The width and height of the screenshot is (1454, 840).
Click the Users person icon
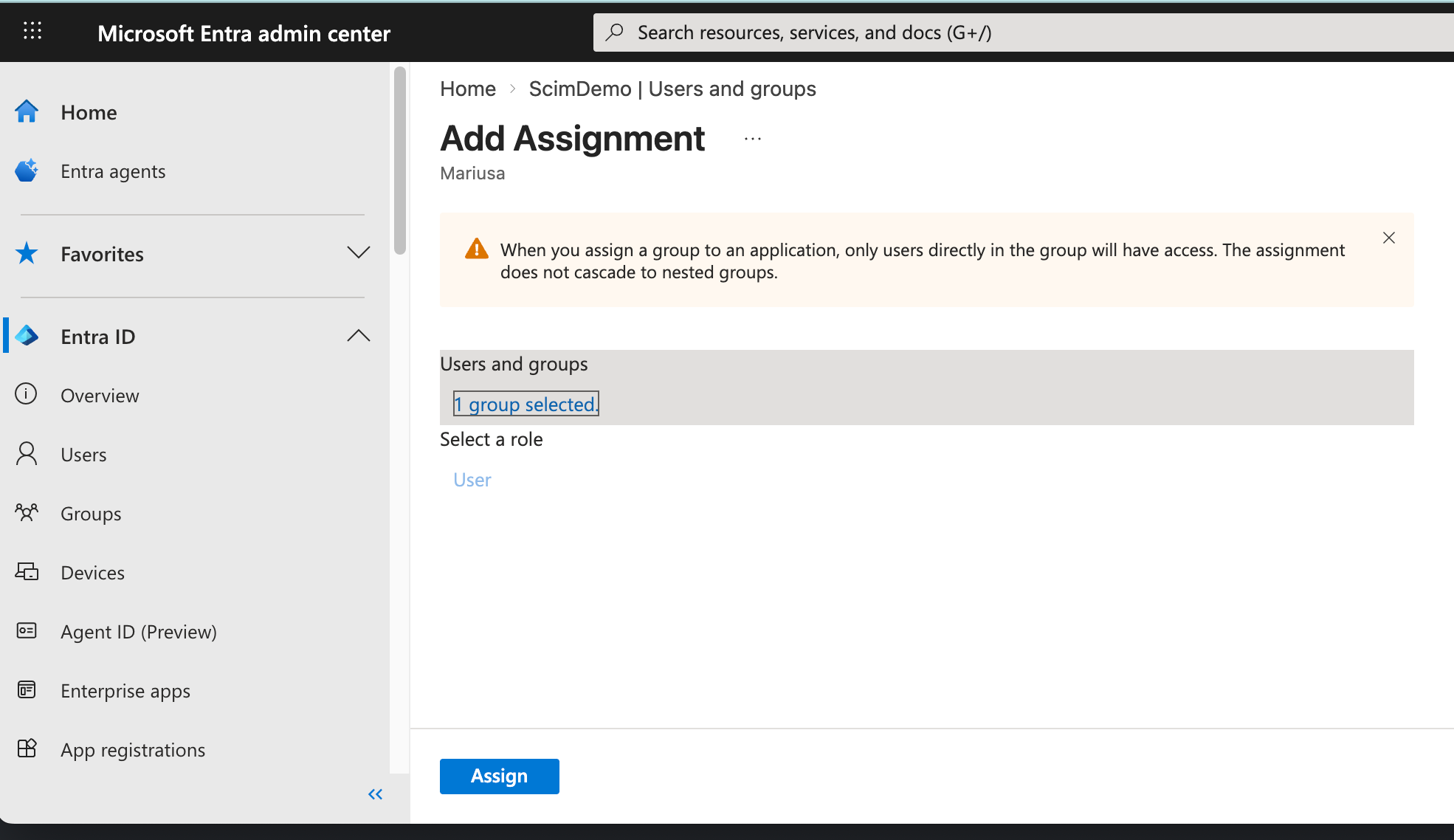click(27, 453)
